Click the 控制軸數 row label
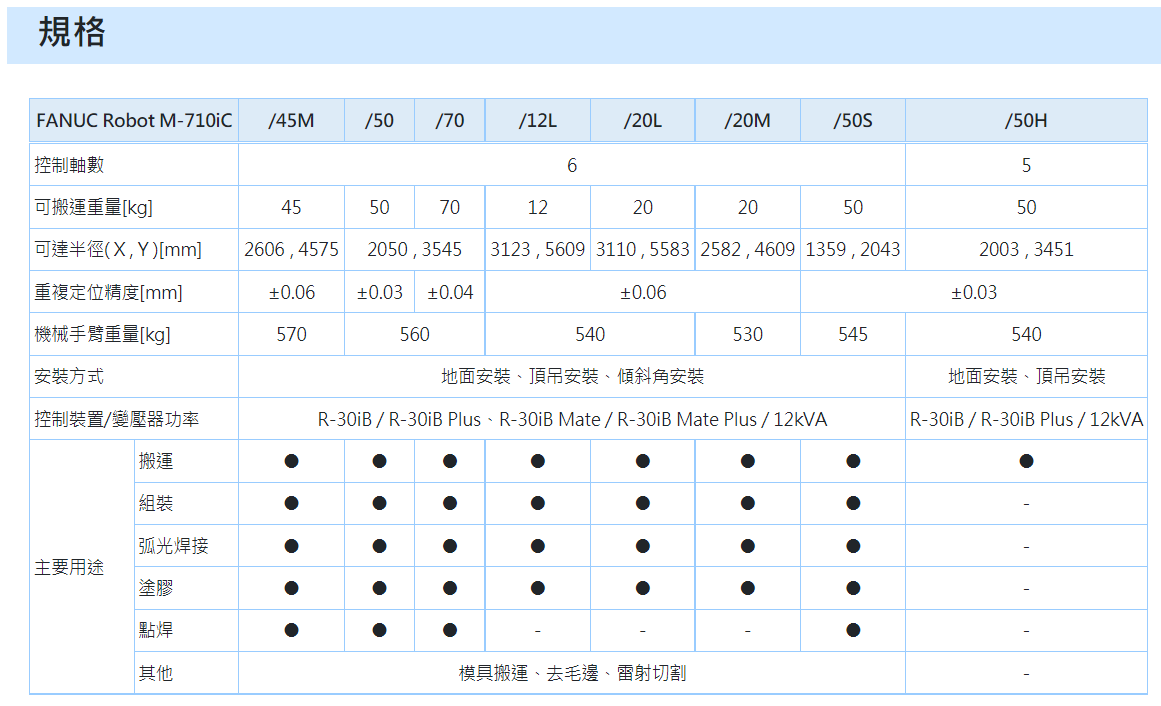 69,165
